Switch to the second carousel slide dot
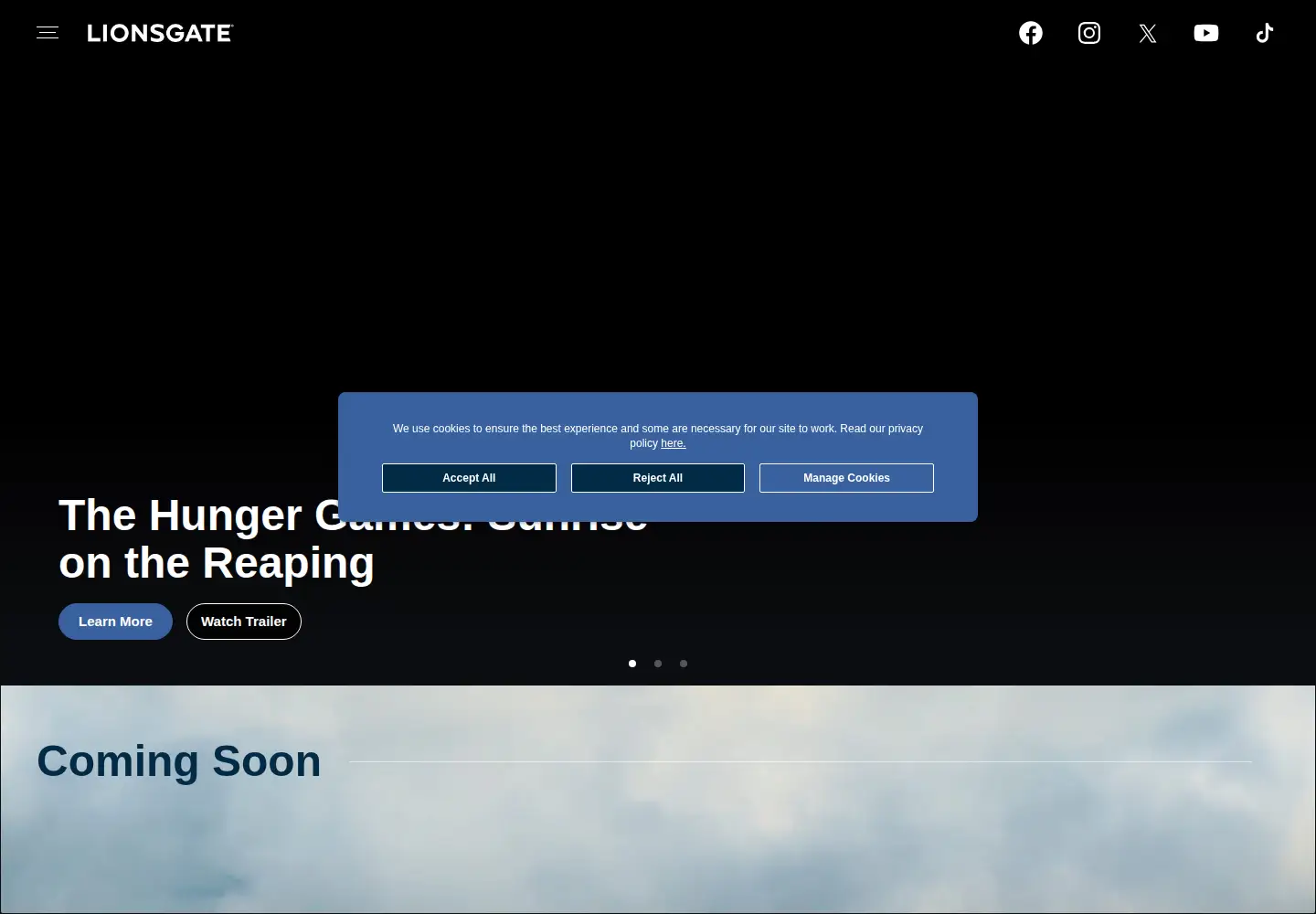The image size is (1316, 914). pos(658,664)
